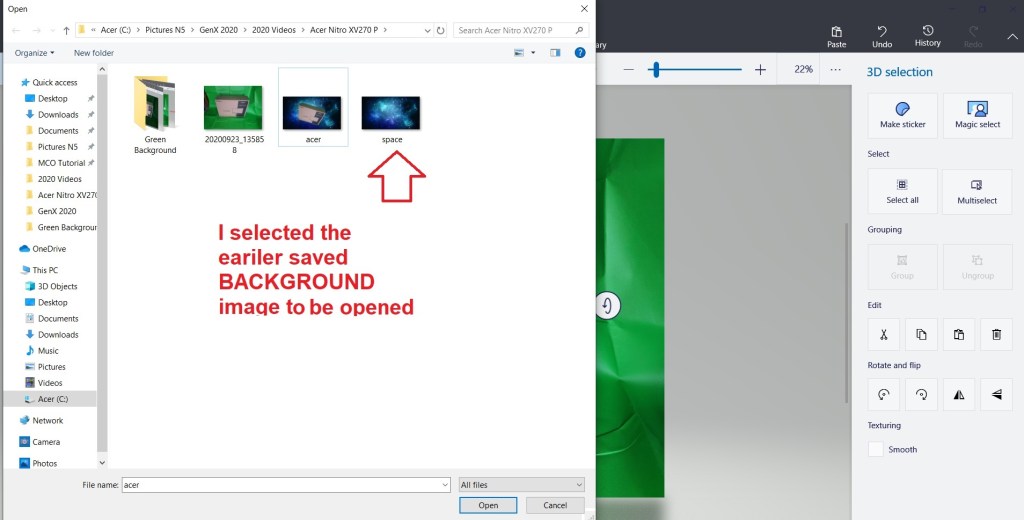Viewport: 1024px width, 520px height.
Task: Click New folder in the dialog toolbar
Action: pos(94,52)
